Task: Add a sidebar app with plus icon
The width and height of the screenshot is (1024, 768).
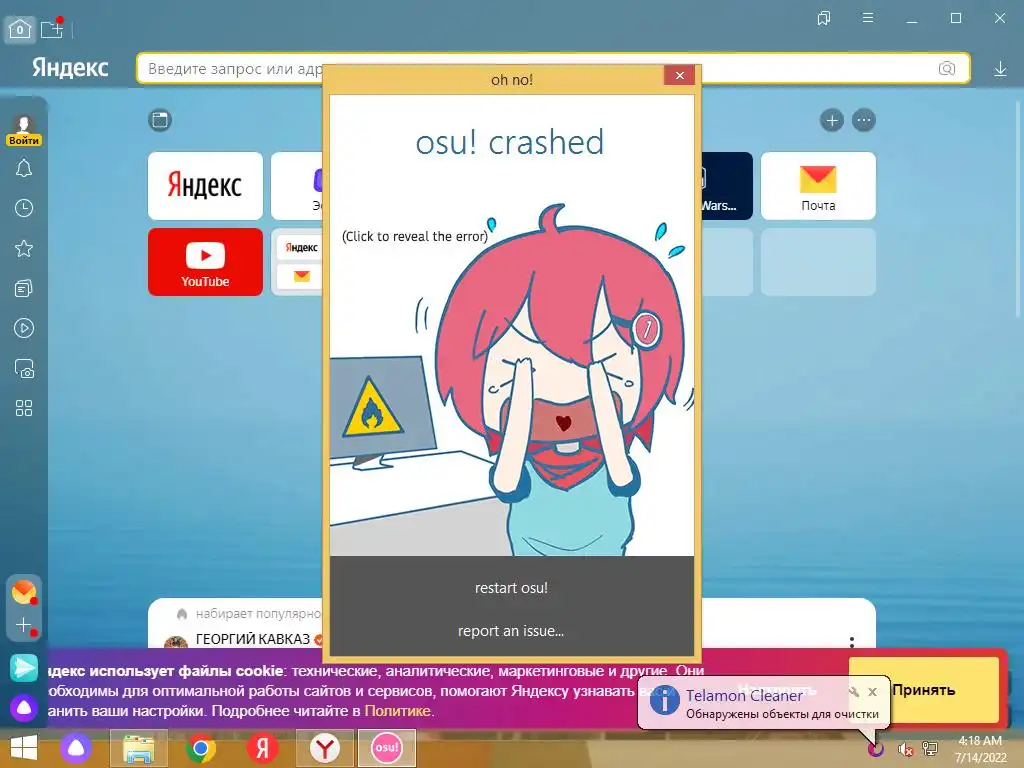Action: [x=24, y=625]
